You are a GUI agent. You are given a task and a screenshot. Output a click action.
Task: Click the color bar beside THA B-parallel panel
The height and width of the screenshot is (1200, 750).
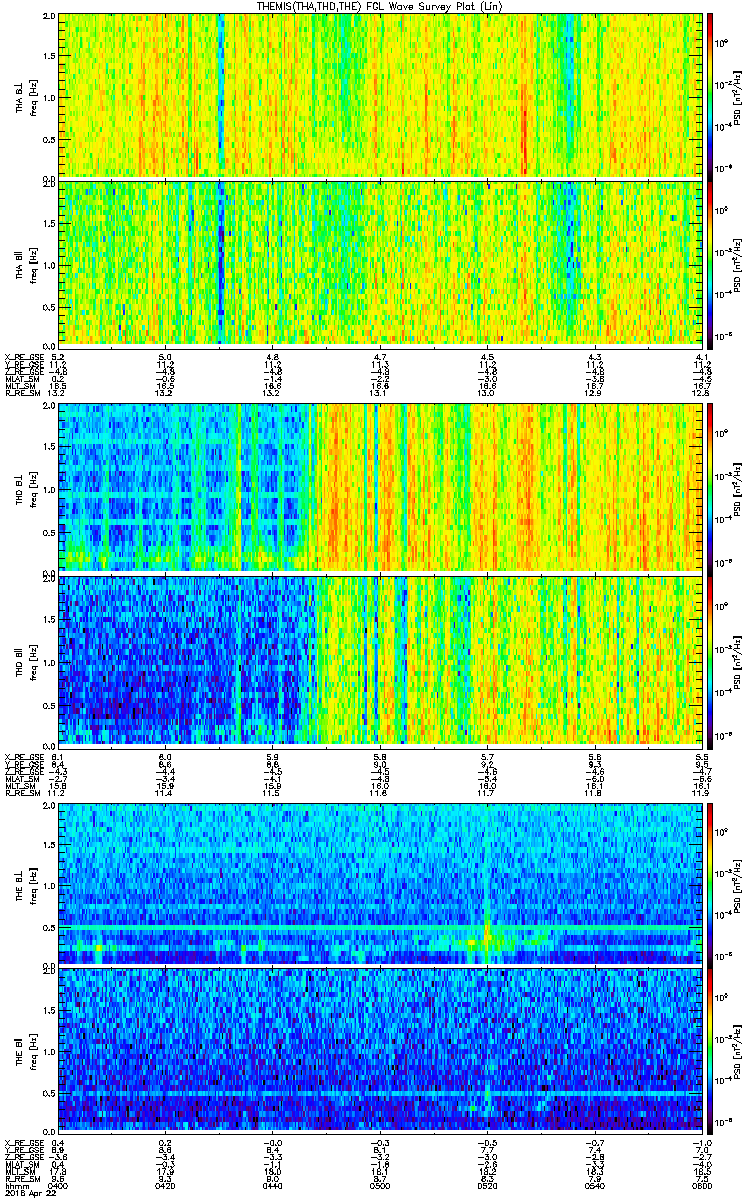click(x=710, y=263)
